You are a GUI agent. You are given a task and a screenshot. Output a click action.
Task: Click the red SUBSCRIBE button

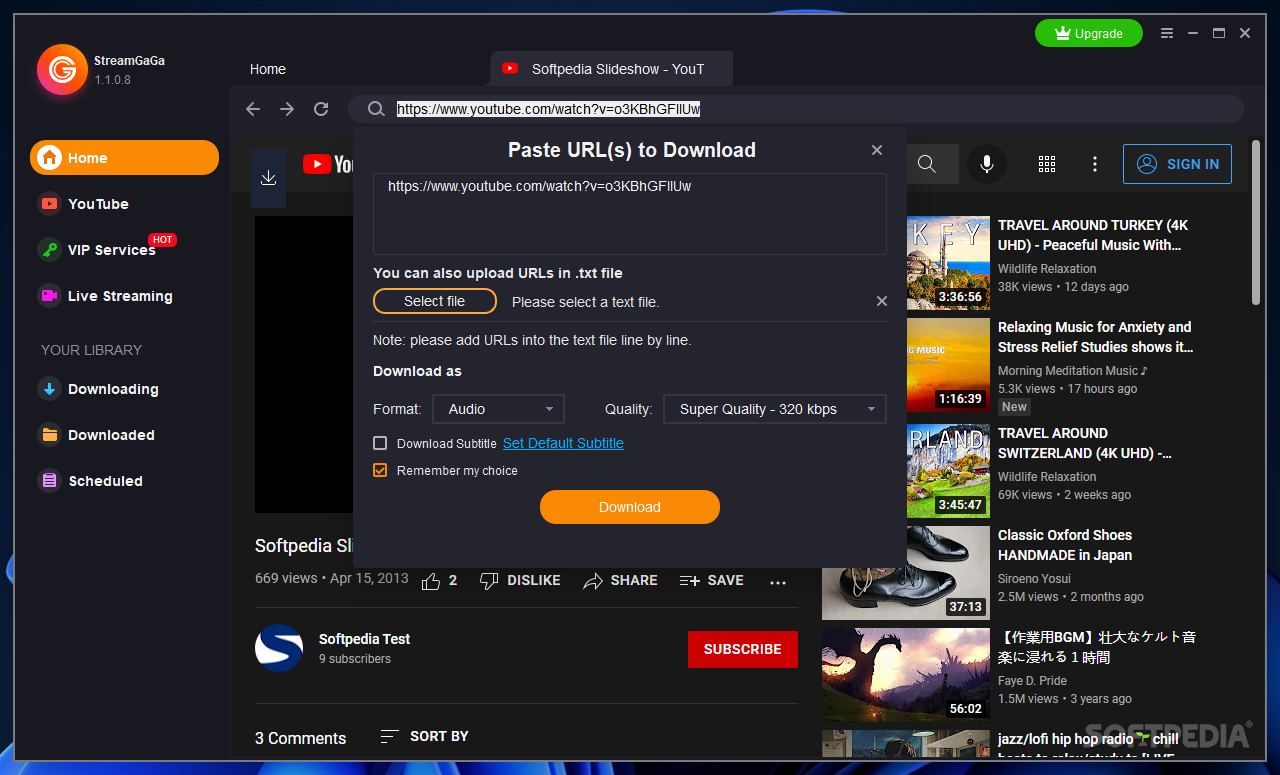[743, 649]
